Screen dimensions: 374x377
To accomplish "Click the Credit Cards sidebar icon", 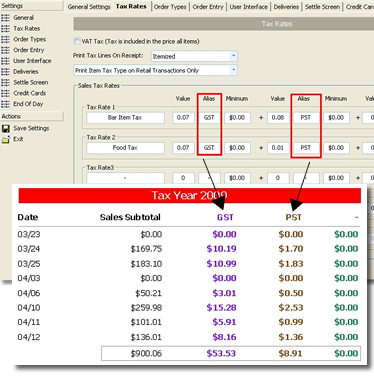I will (5, 93).
